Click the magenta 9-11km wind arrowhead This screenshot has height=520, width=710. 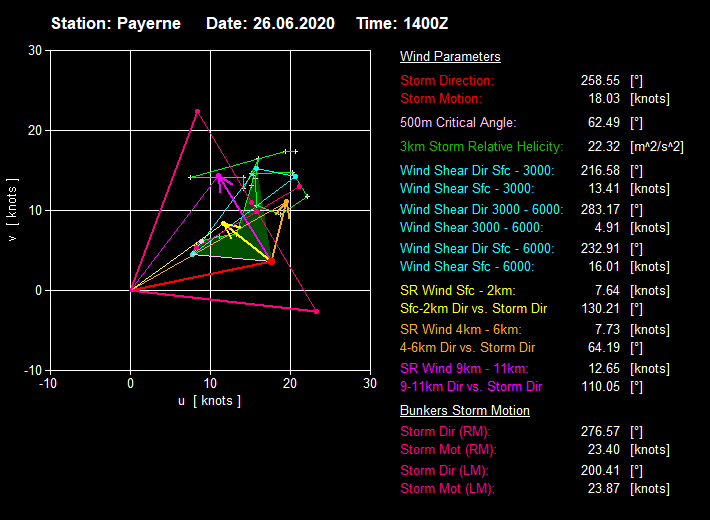click(219, 177)
